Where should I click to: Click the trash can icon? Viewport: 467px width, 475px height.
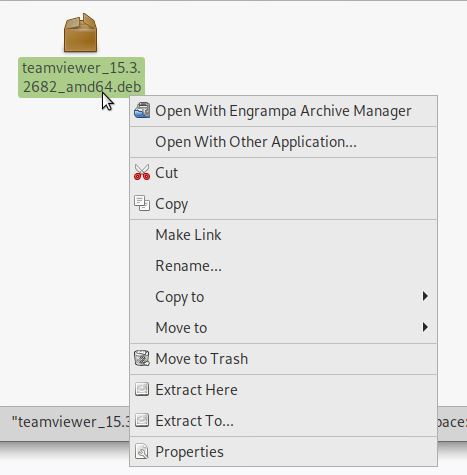point(142,358)
